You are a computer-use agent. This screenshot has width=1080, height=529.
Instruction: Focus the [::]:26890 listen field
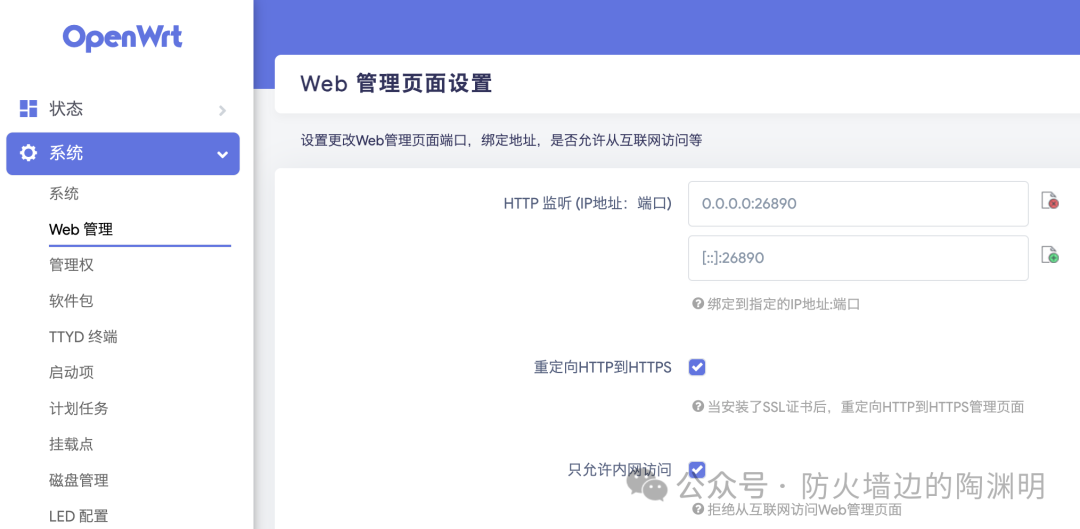click(x=858, y=258)
